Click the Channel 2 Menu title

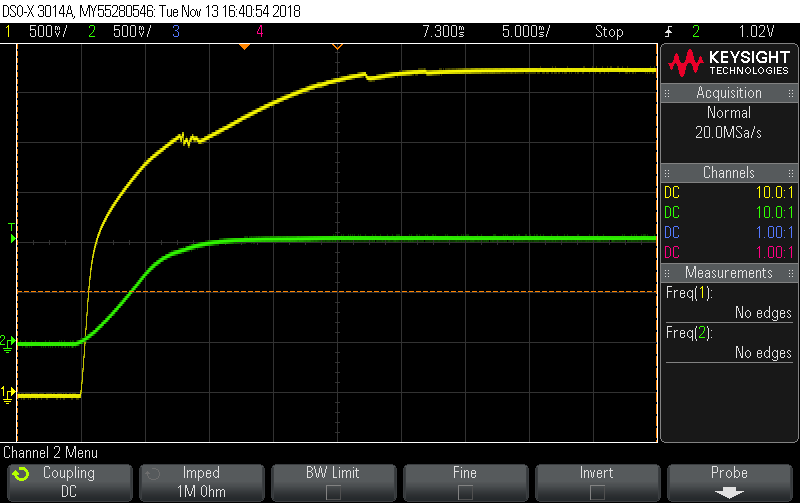(x=51, y=453)
